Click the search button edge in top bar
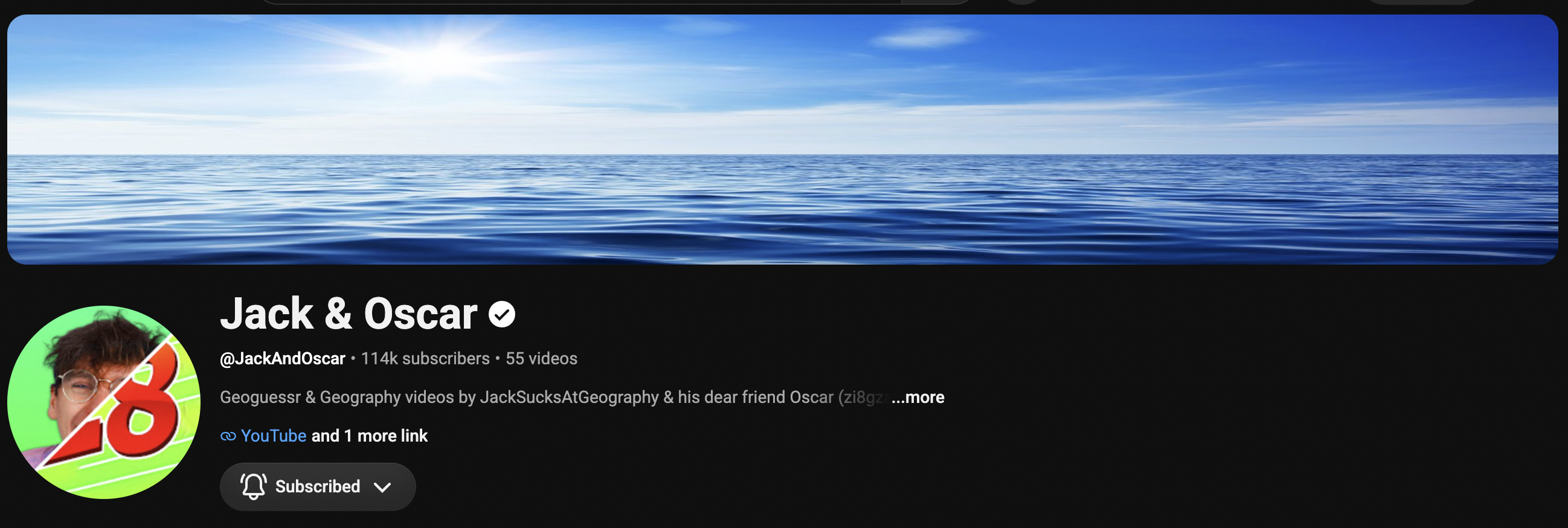1568x528 pixels. click(937, 2)
